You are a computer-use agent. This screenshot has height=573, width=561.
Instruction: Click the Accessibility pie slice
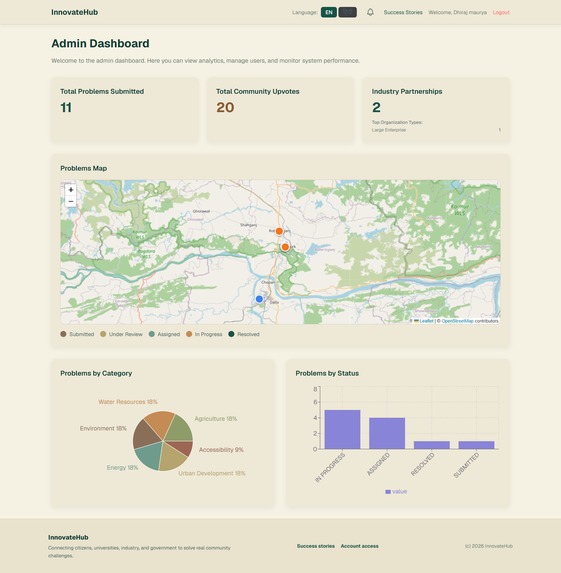(x=182, y=447)
